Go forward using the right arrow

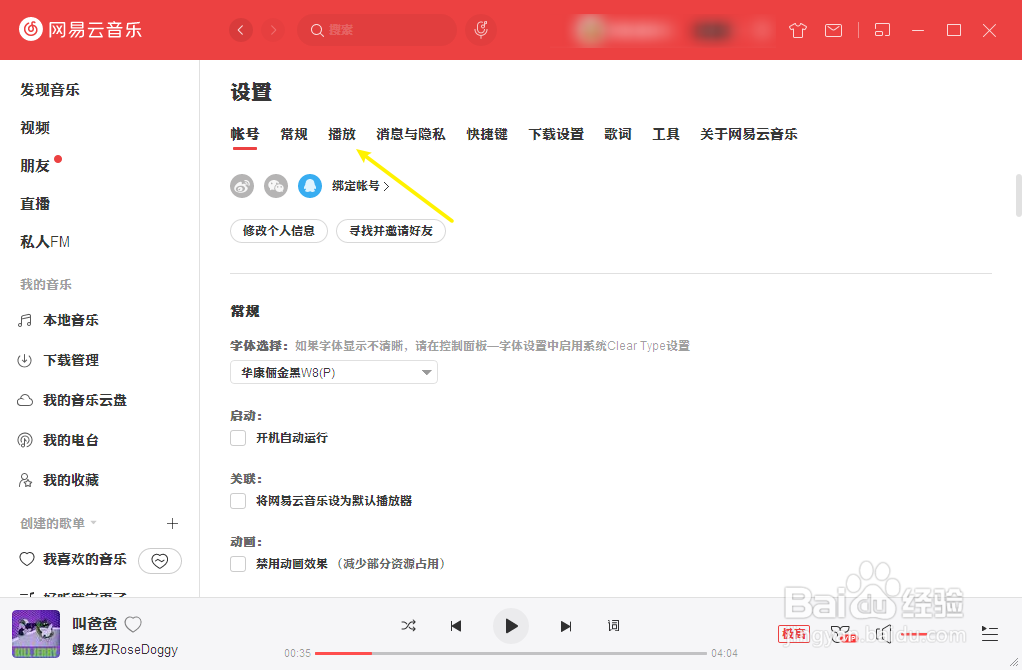[x=273, y=30]
